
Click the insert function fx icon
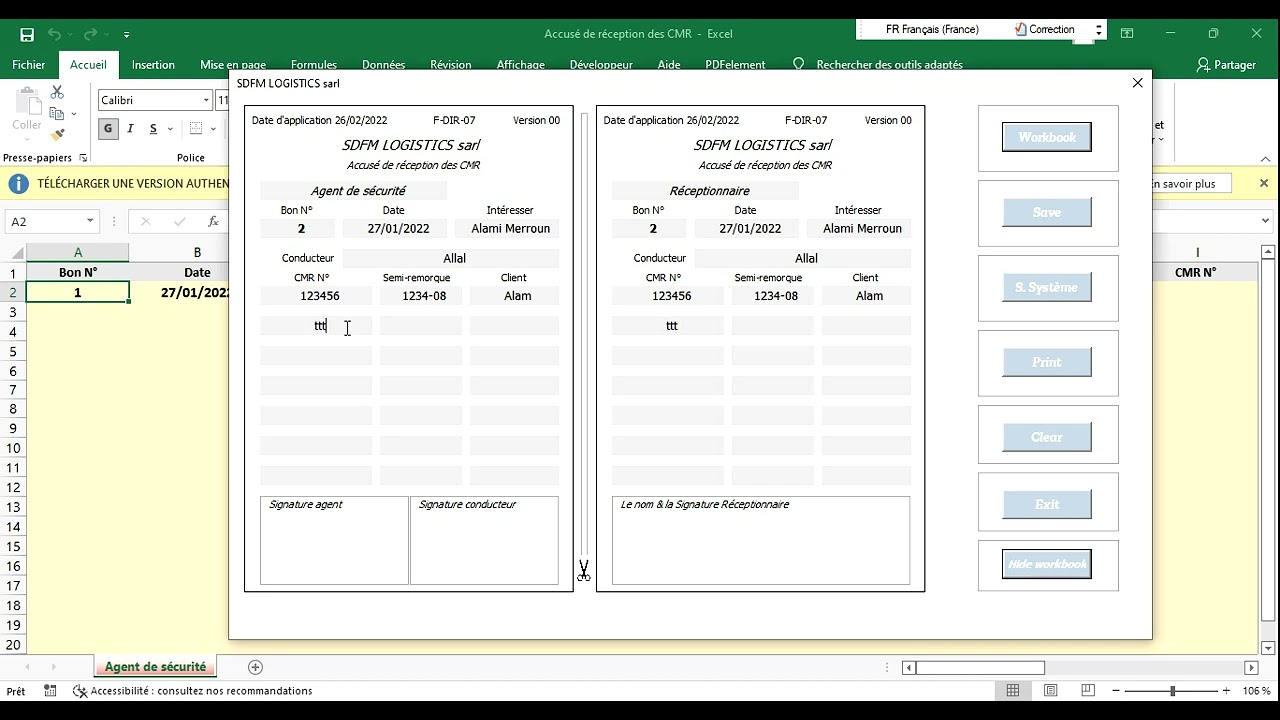[x=213, y=222]
